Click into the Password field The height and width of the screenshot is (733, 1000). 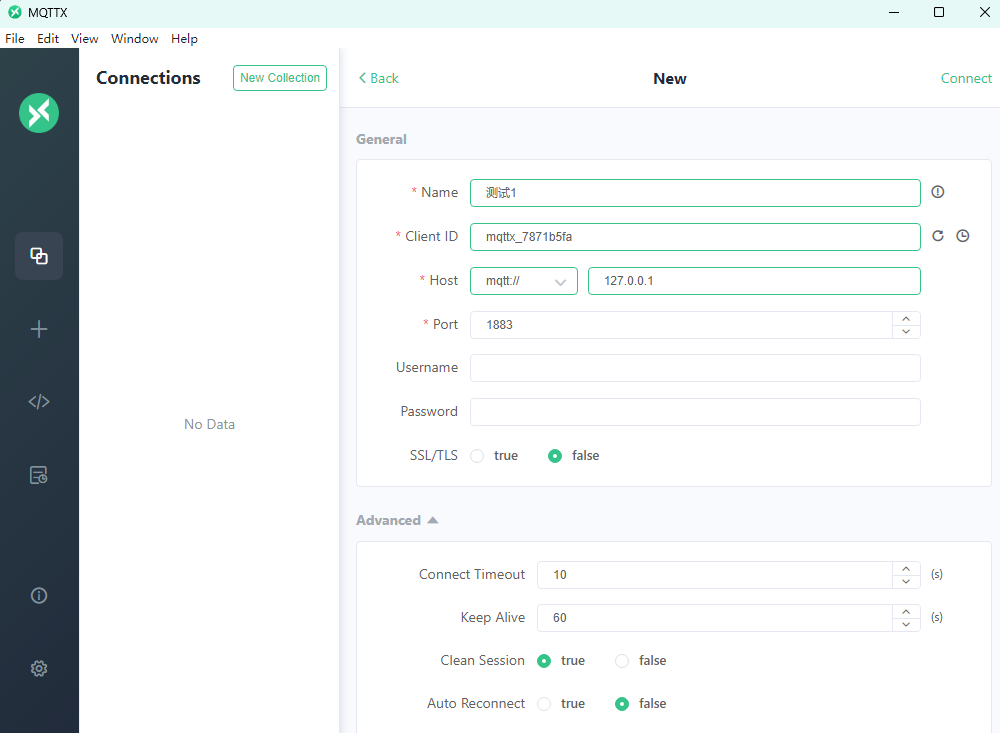click(695, 412)
